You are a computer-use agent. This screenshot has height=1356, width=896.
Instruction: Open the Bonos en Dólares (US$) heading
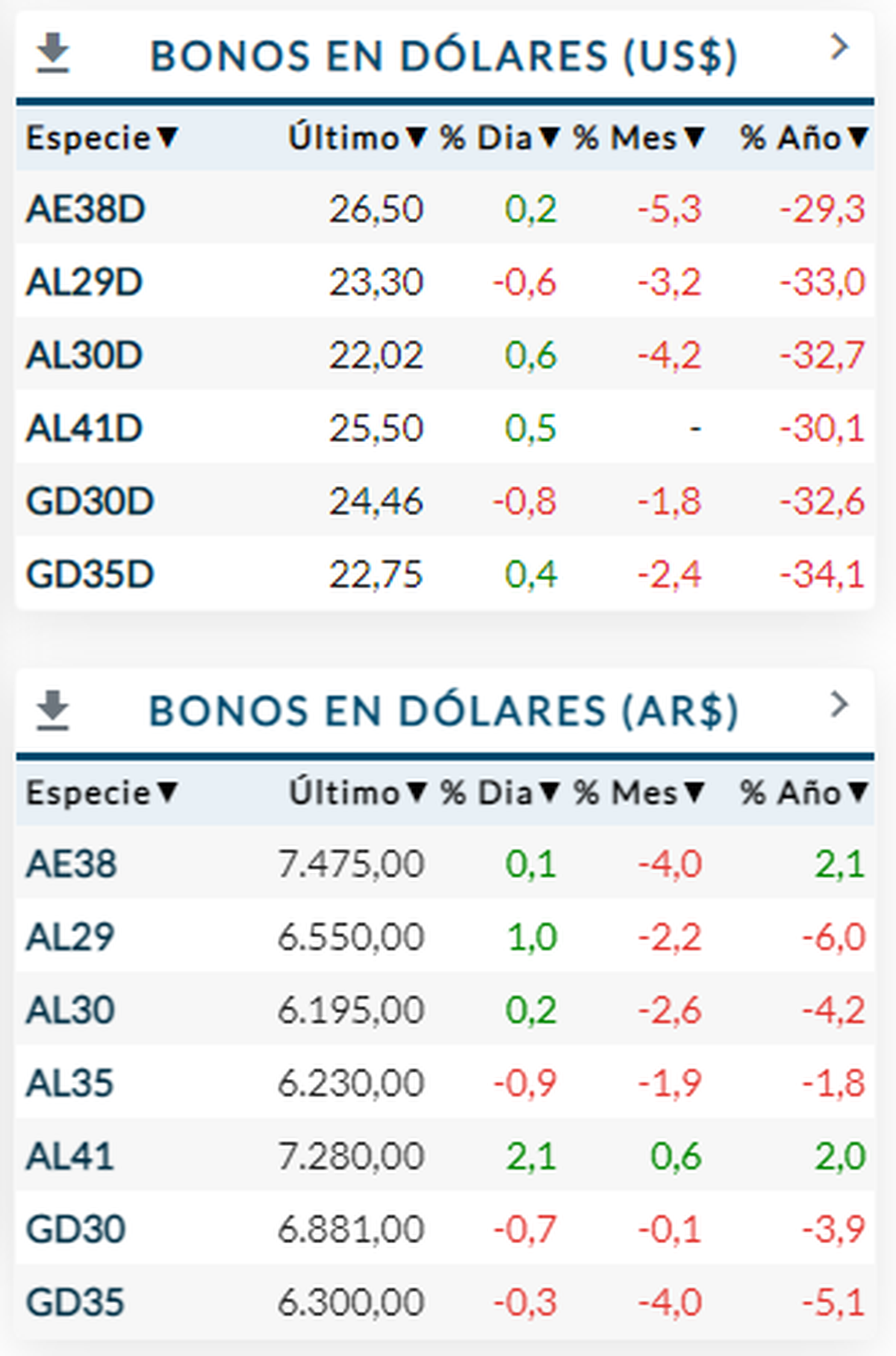pos(444,56)
